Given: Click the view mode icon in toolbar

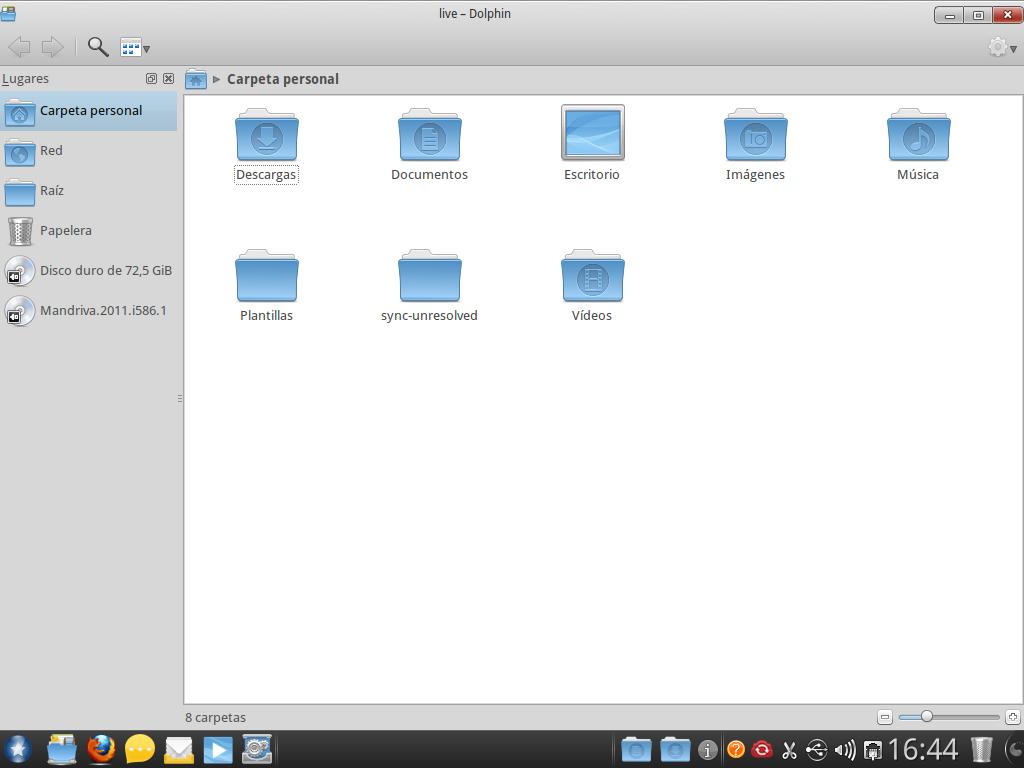Looking at the screenshot, I should click(132, 46).
